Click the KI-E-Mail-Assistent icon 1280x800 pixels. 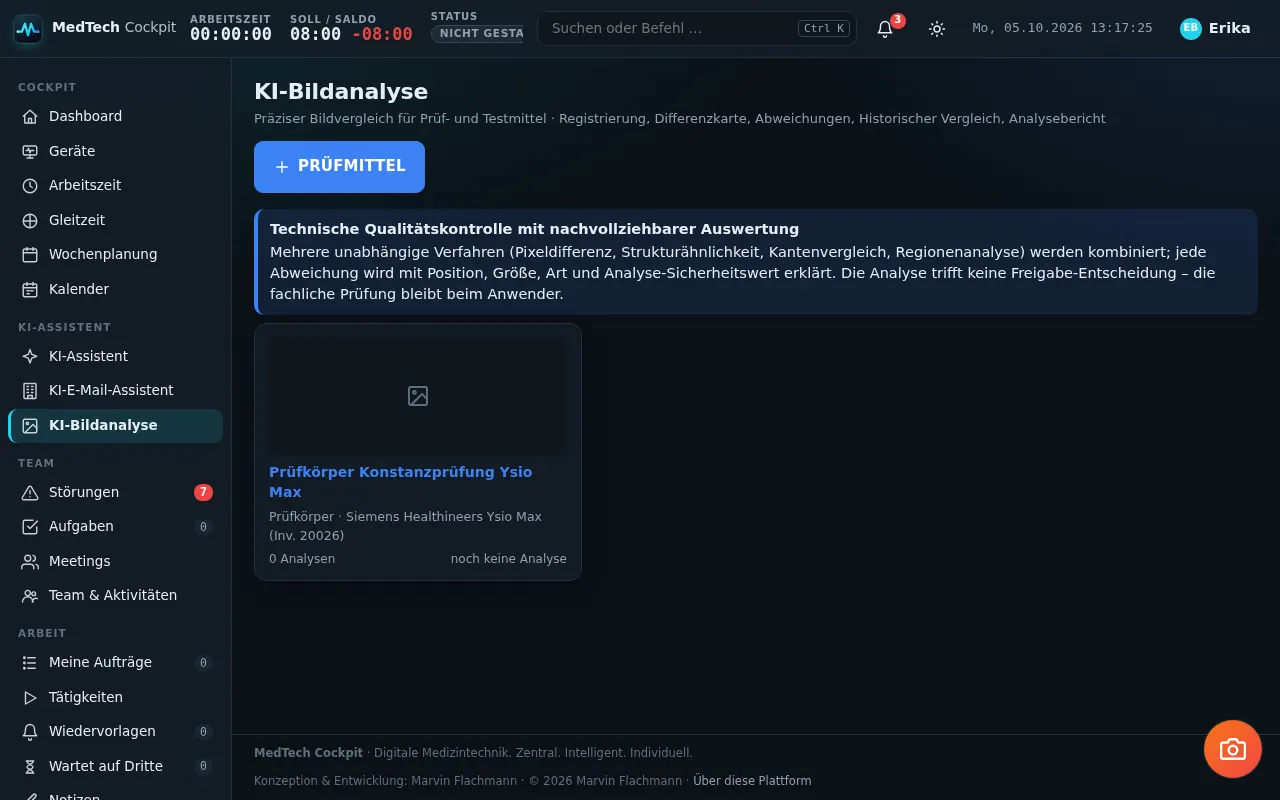30,390
